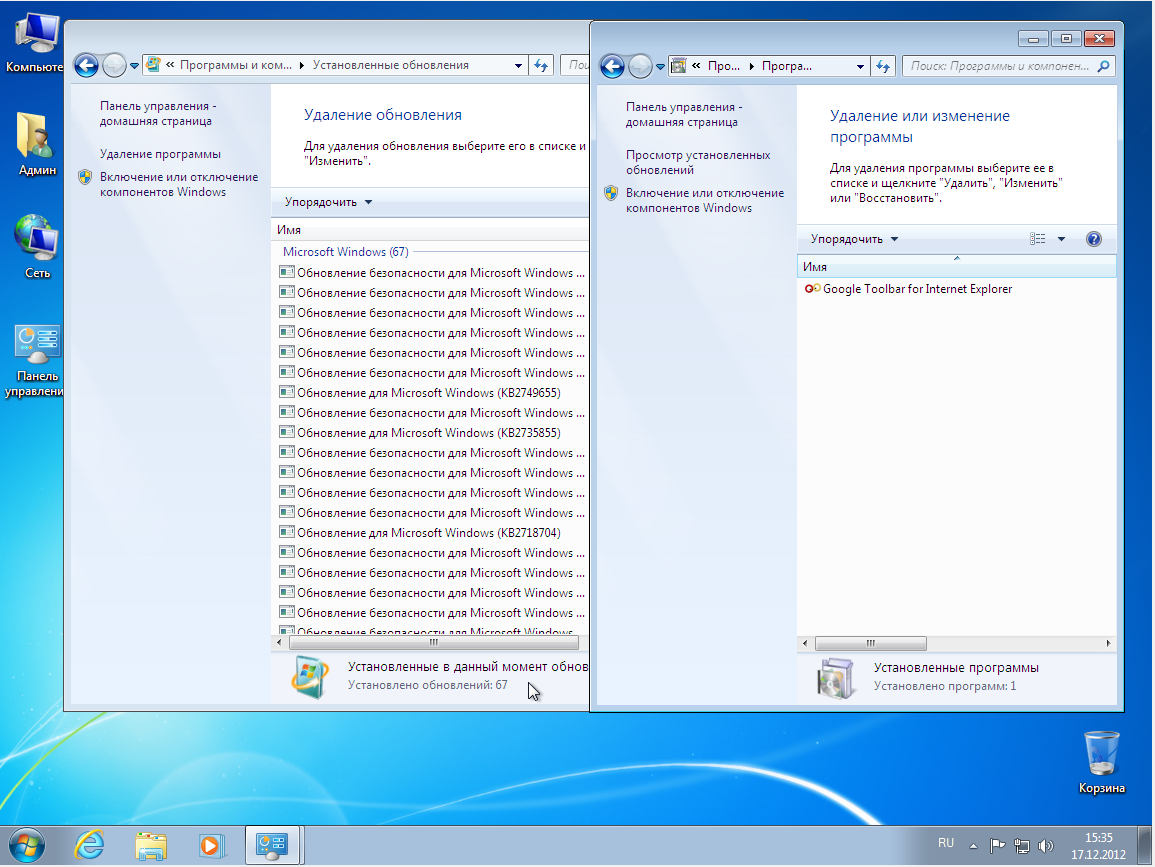
Task: Open Windows components link in Programs window
Action: tap(705, 200)
